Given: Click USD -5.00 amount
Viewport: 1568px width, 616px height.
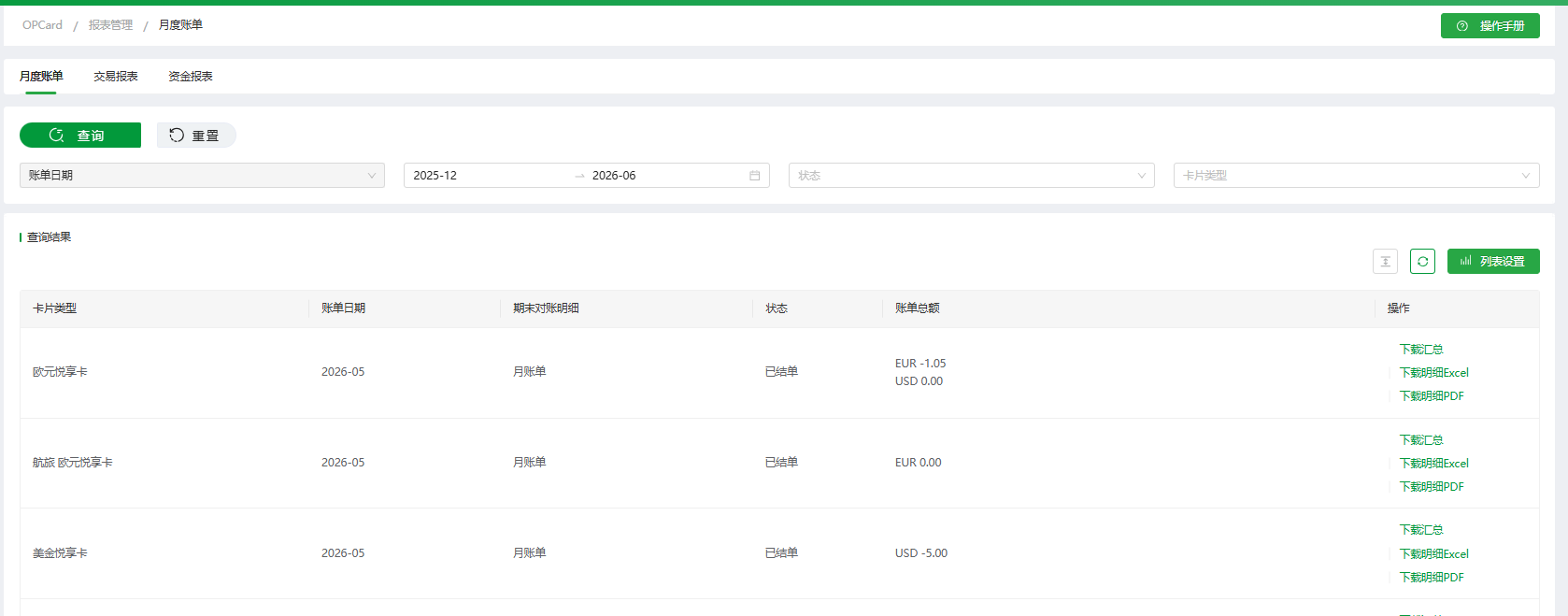Looking at the screenshot, I should pos(921,553).
